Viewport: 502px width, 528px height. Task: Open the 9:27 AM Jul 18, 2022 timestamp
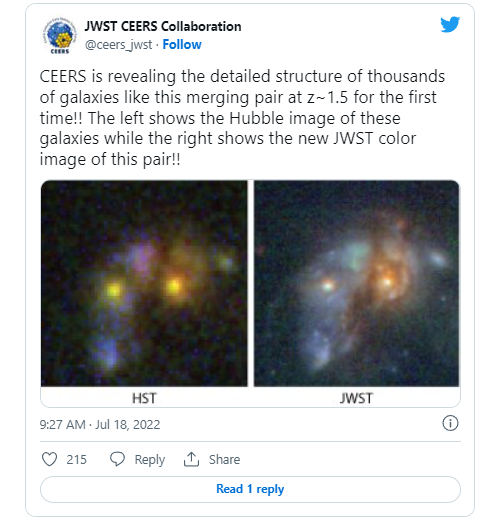[100, 425]
